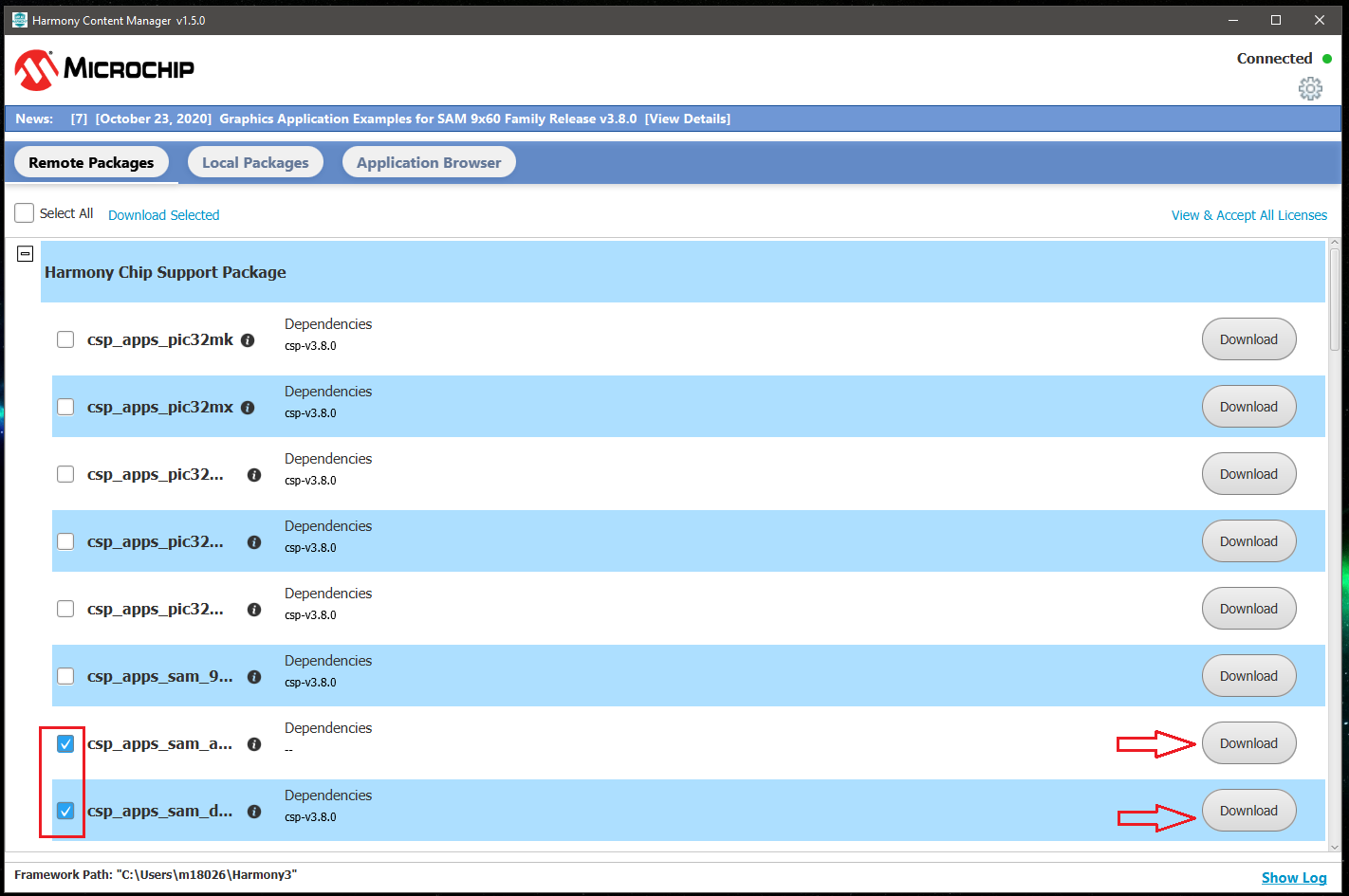The height and width of the screenshot is (896, 1349).
Task: Uncheck the csp_apps_sam_a package checkbox
Action: [65, 743]
